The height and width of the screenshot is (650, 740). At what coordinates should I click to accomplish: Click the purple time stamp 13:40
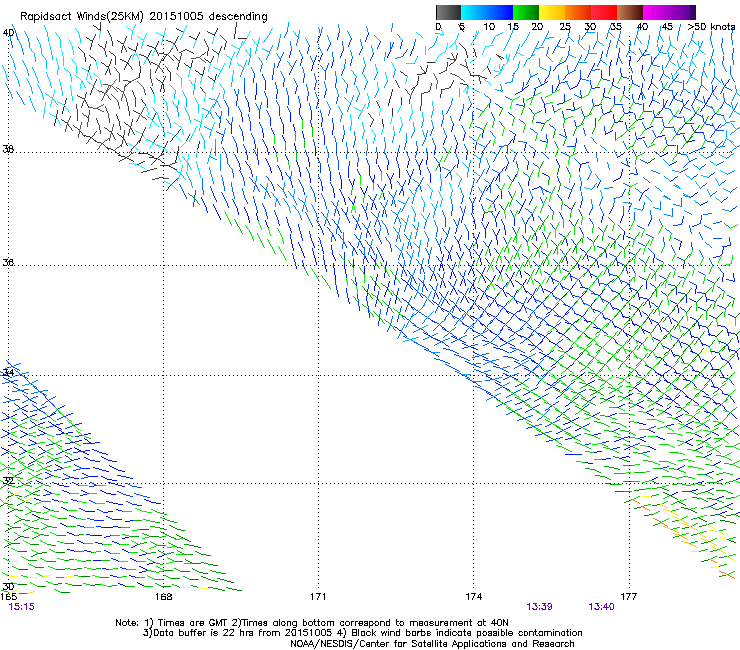pyautogui.click(x=601, y=607)
